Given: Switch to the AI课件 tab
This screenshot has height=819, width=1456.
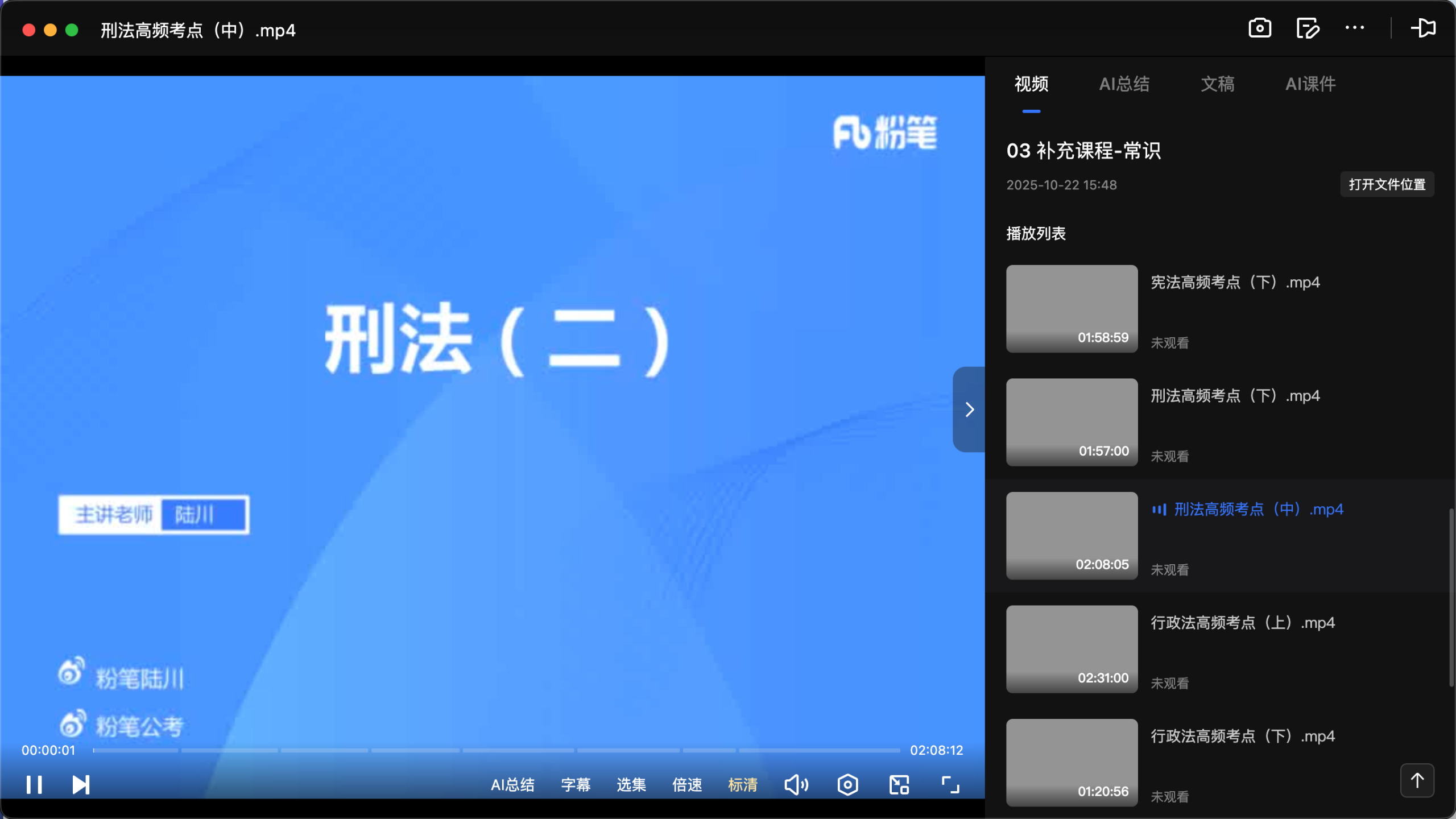Looking at the screenshot, I should pos(1310,84).
